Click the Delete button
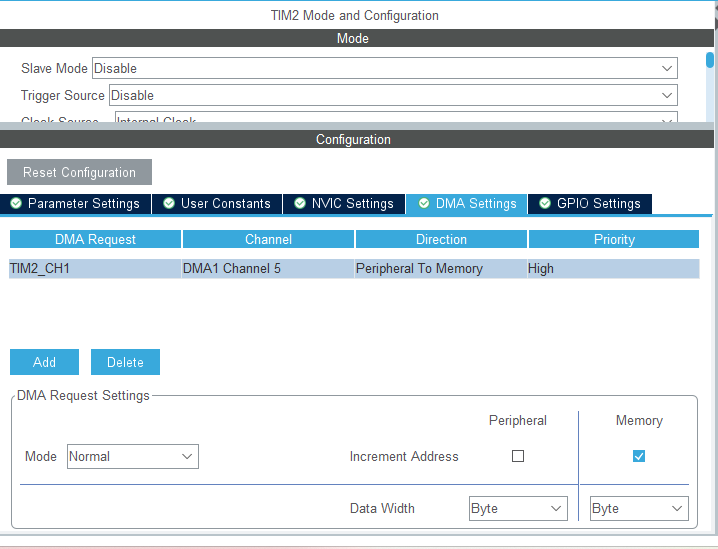This screenshot has height=549, width=718. 125,362
